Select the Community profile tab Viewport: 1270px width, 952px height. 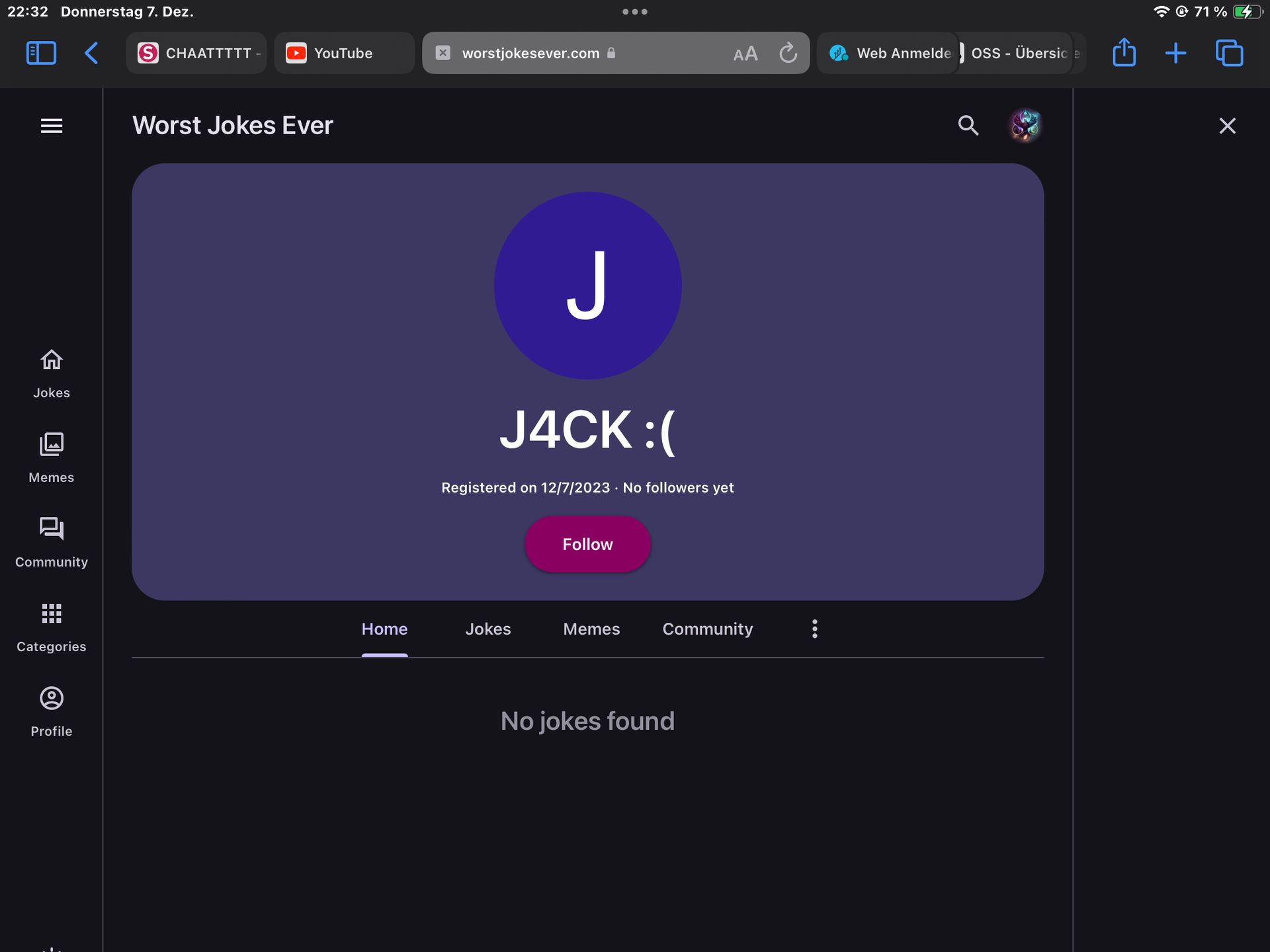pyautogui.click(x=707, y=629)
